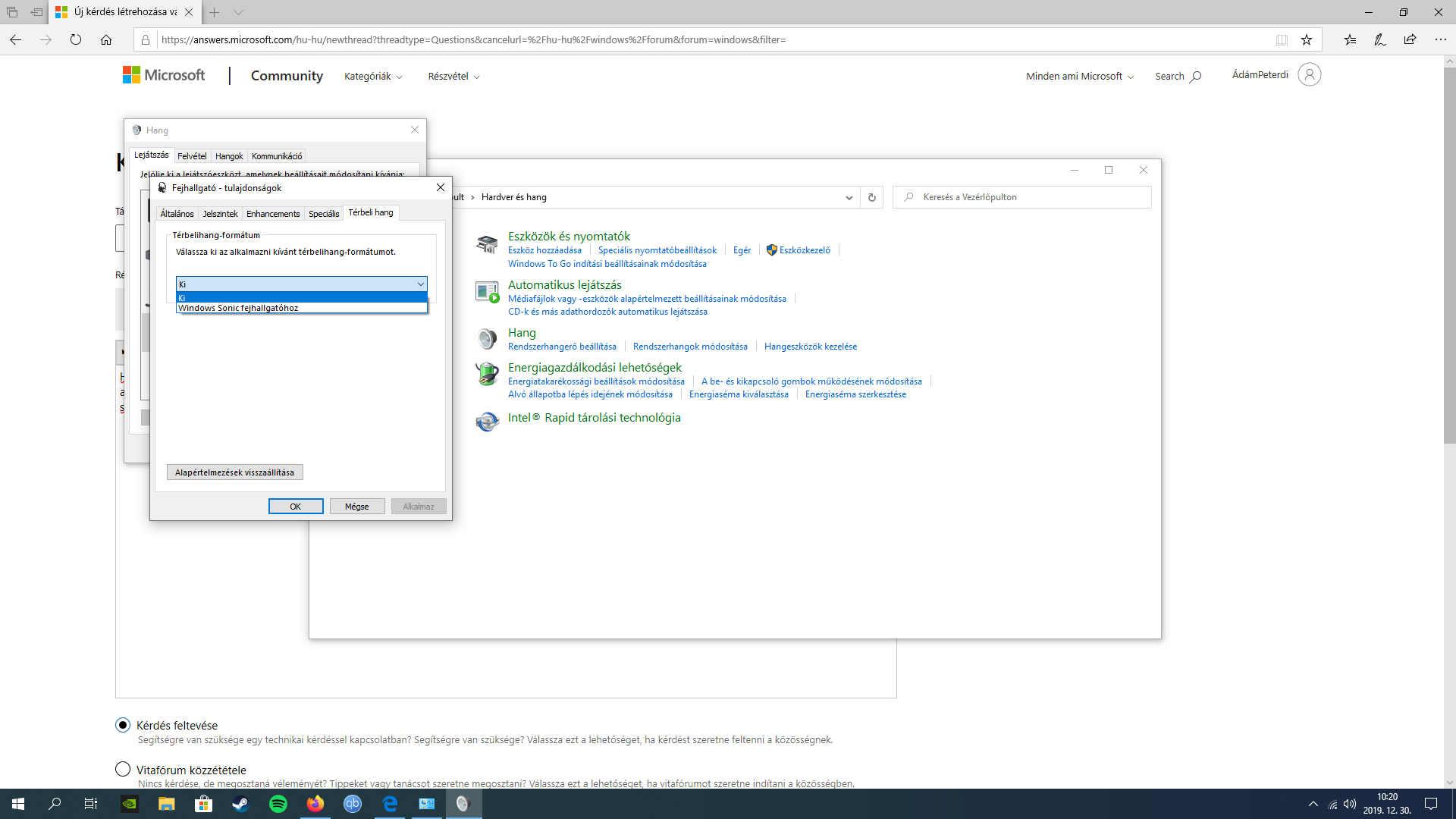Choose Windows Sonic fejhallgatóhoz option

click(x=302, y=308)
